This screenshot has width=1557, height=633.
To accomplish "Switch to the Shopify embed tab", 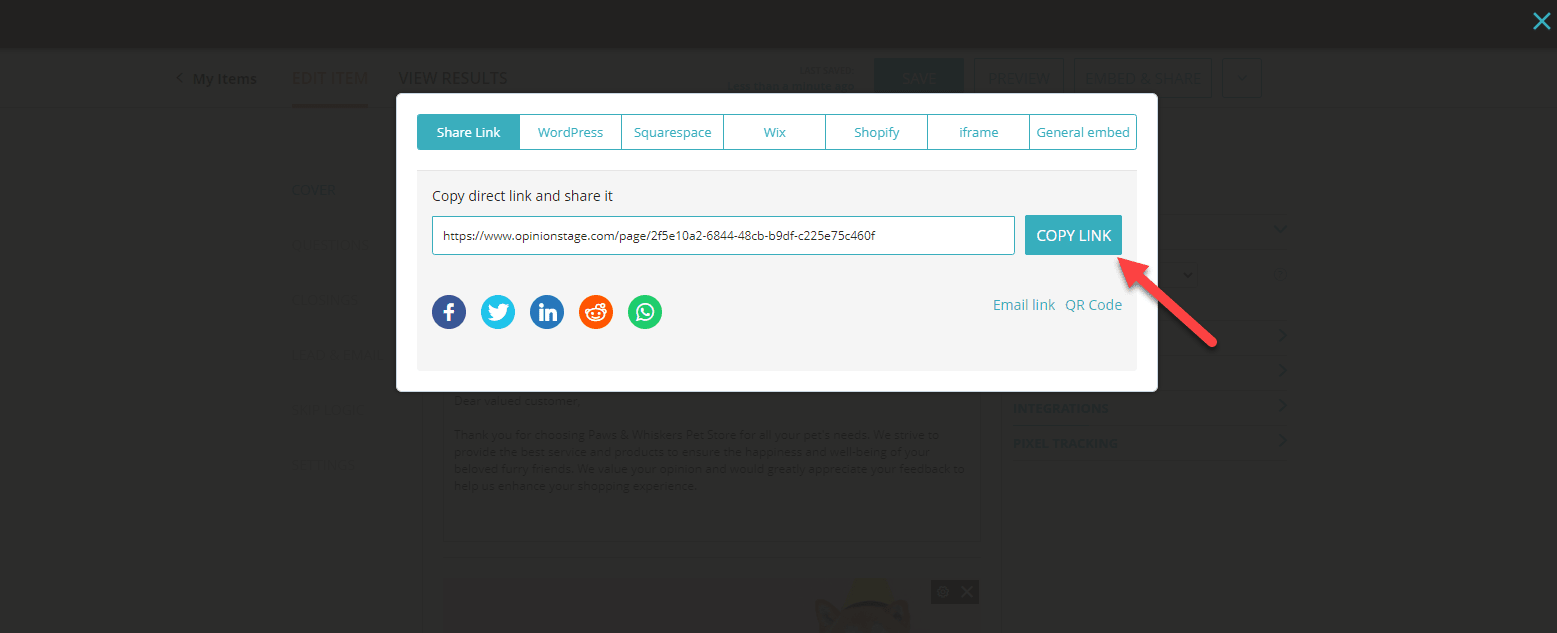I will [876, 131].
